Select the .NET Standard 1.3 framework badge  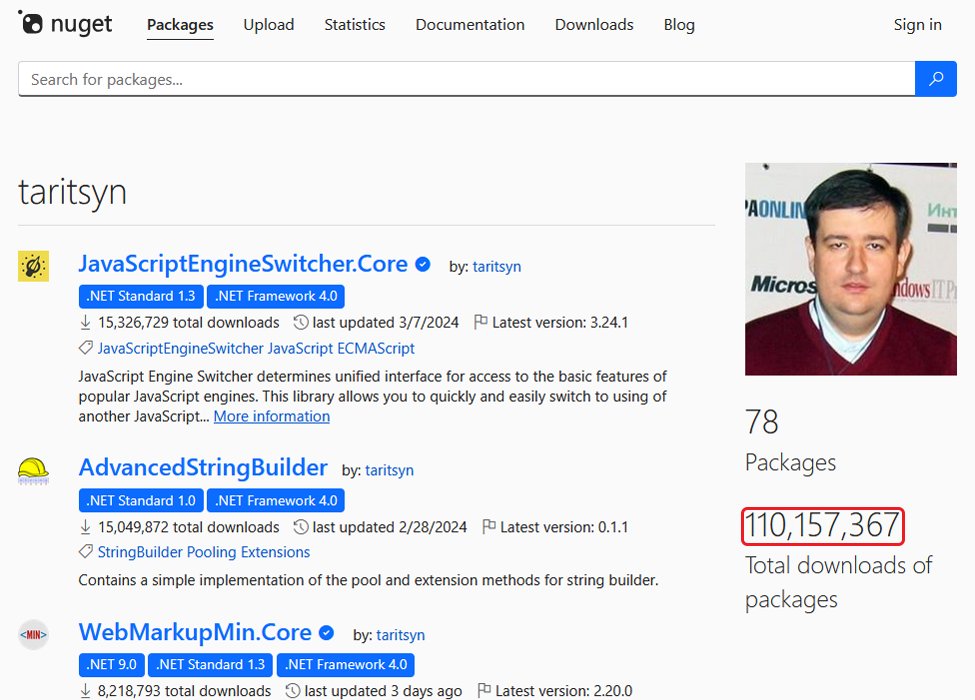coord(140,296)
